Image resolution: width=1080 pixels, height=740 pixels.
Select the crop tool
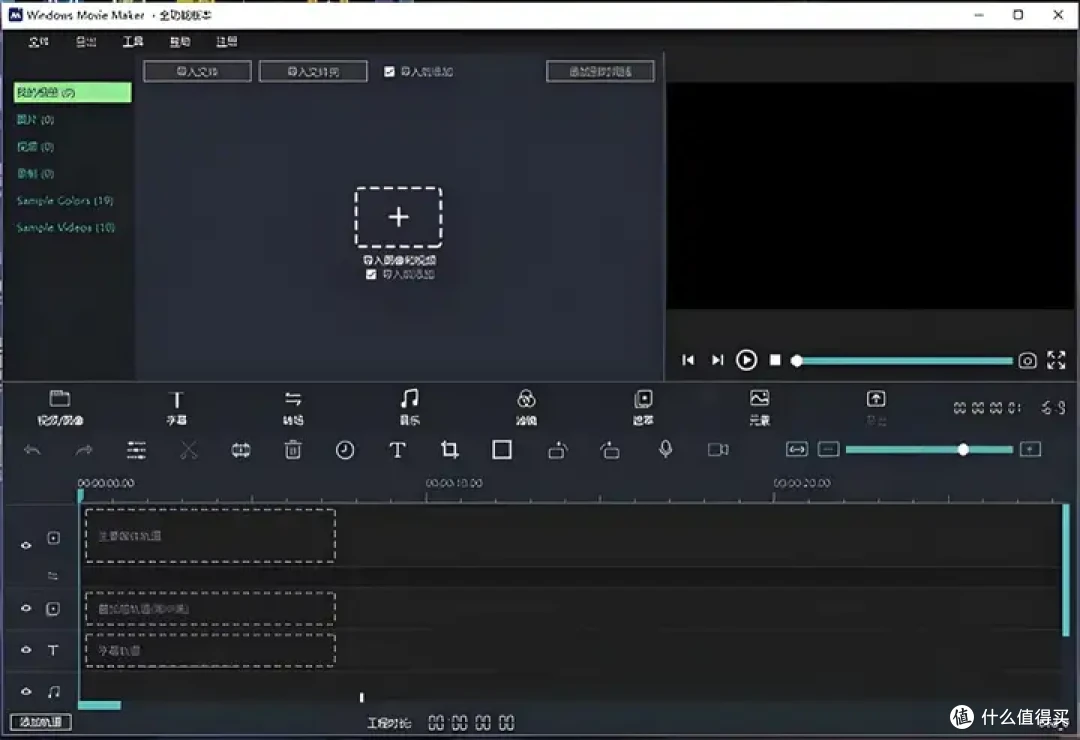coord(450,450)
